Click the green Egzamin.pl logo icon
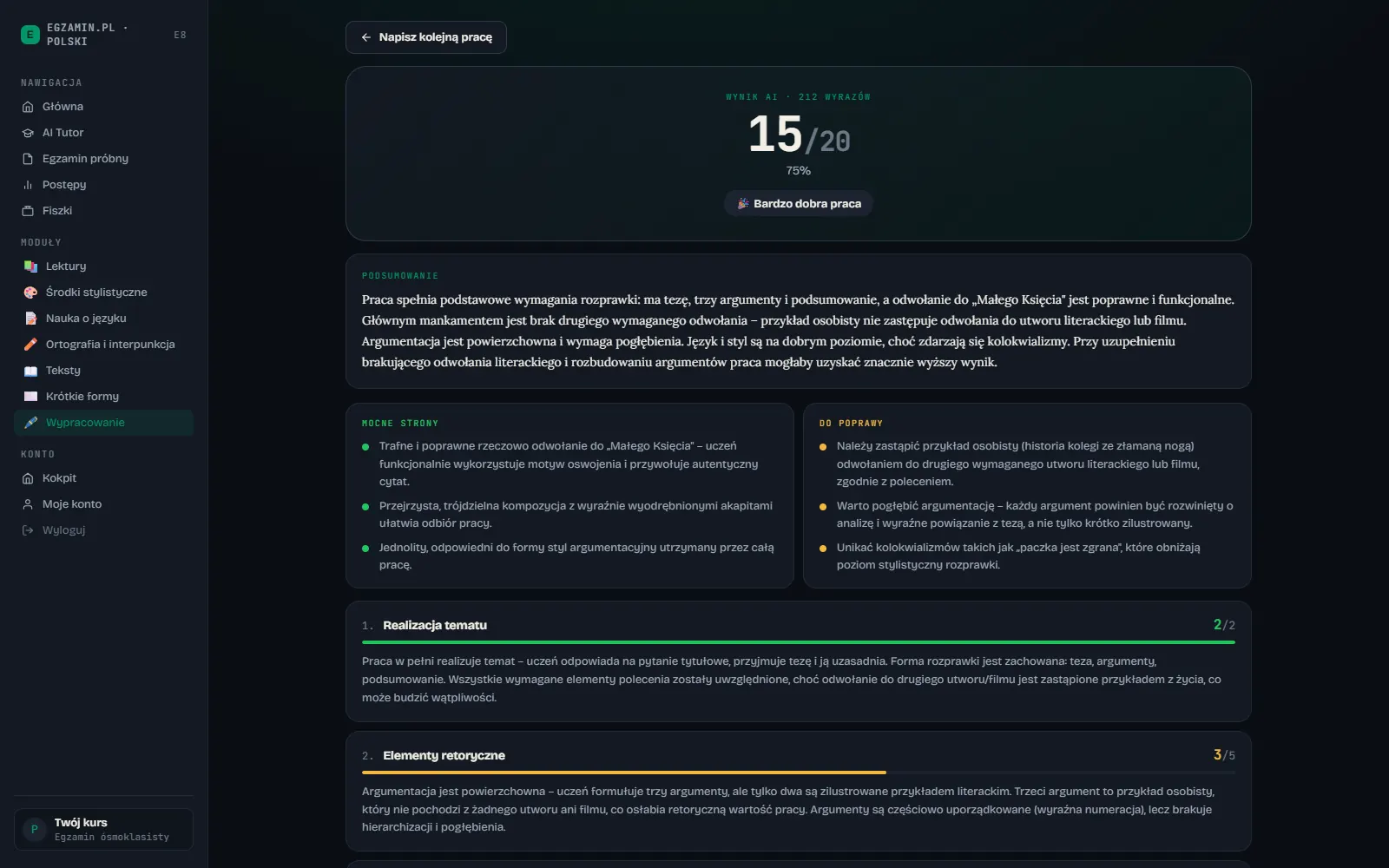Viewport: 1389px width, 868px height. pos(30,35)
